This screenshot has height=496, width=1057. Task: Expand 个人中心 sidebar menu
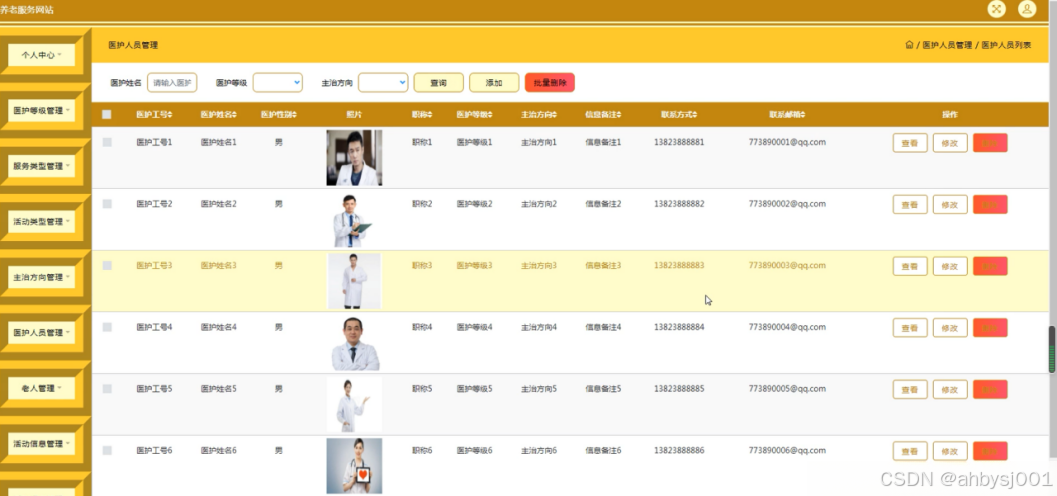pyautogui.click(x=41, y=55)
